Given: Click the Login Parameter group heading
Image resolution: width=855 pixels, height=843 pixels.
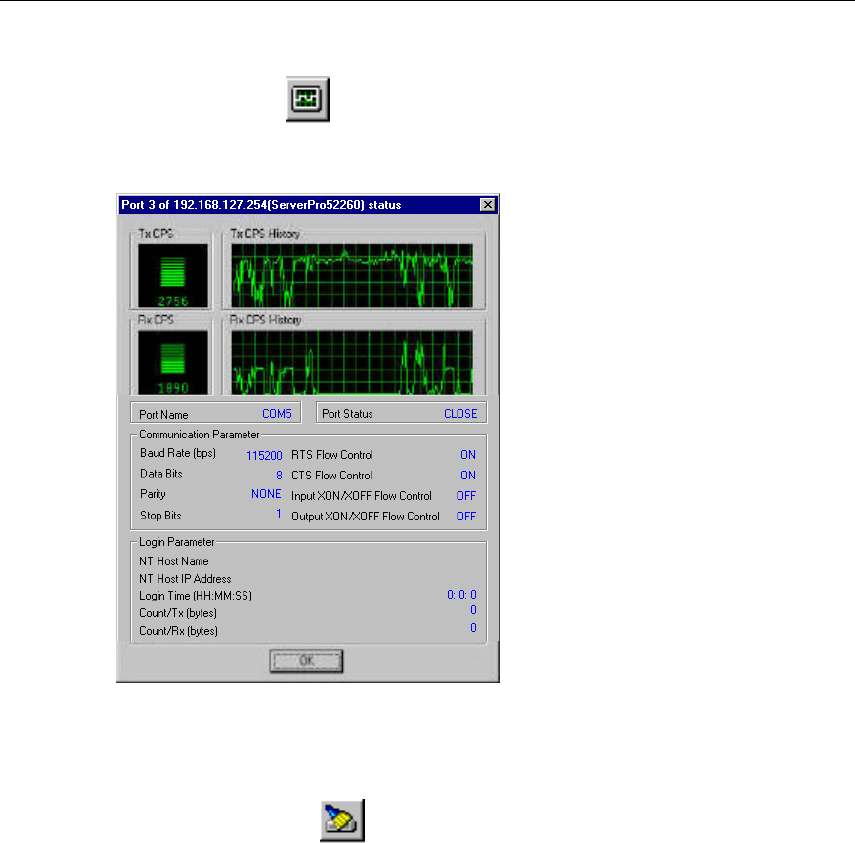Looking at the screenshot, I should pyautogui.click(x=177, y=542).
